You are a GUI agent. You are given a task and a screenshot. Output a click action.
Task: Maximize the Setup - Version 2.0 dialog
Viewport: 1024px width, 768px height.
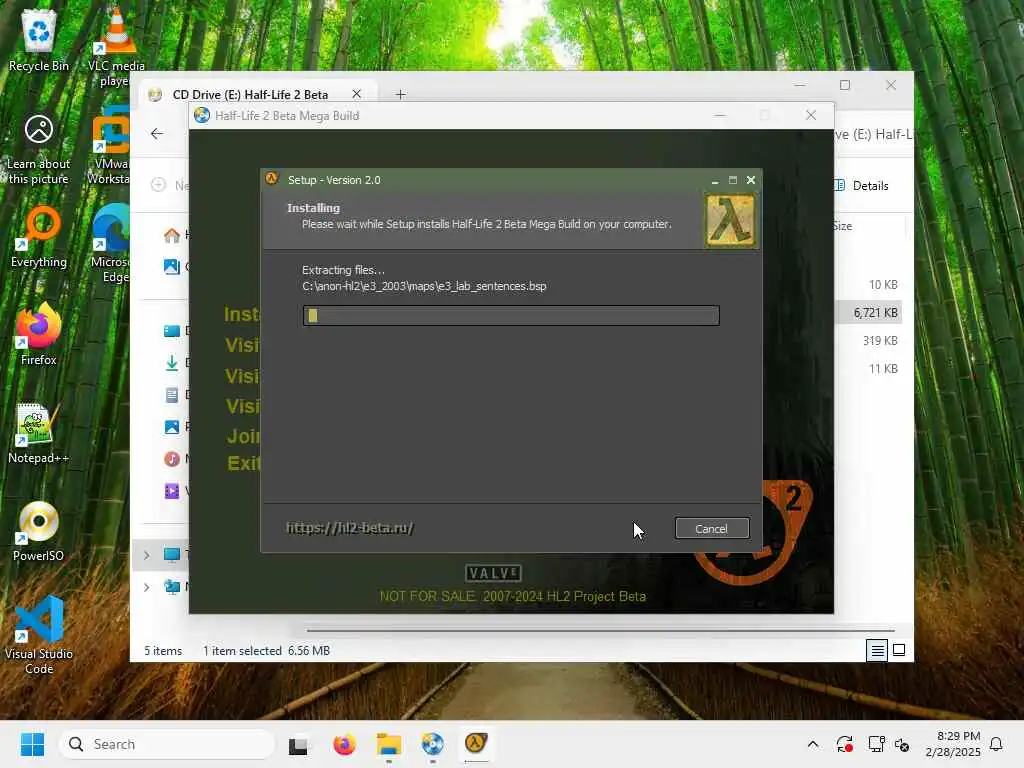(x=733, y=180)
